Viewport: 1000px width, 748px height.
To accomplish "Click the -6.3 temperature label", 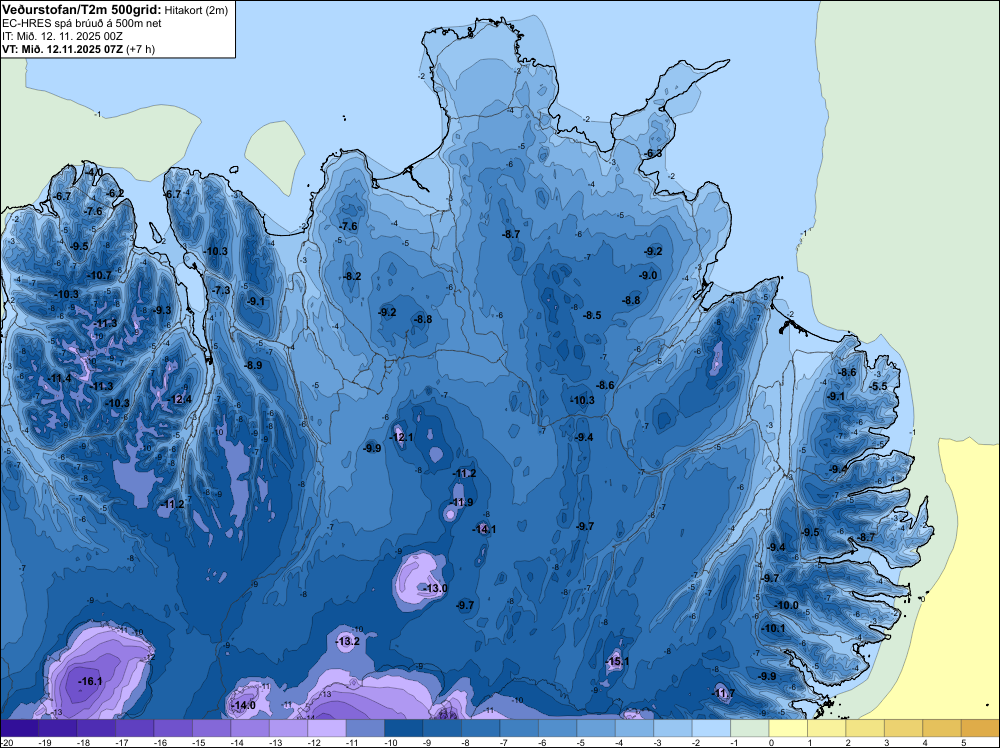I will click(652, 153).
